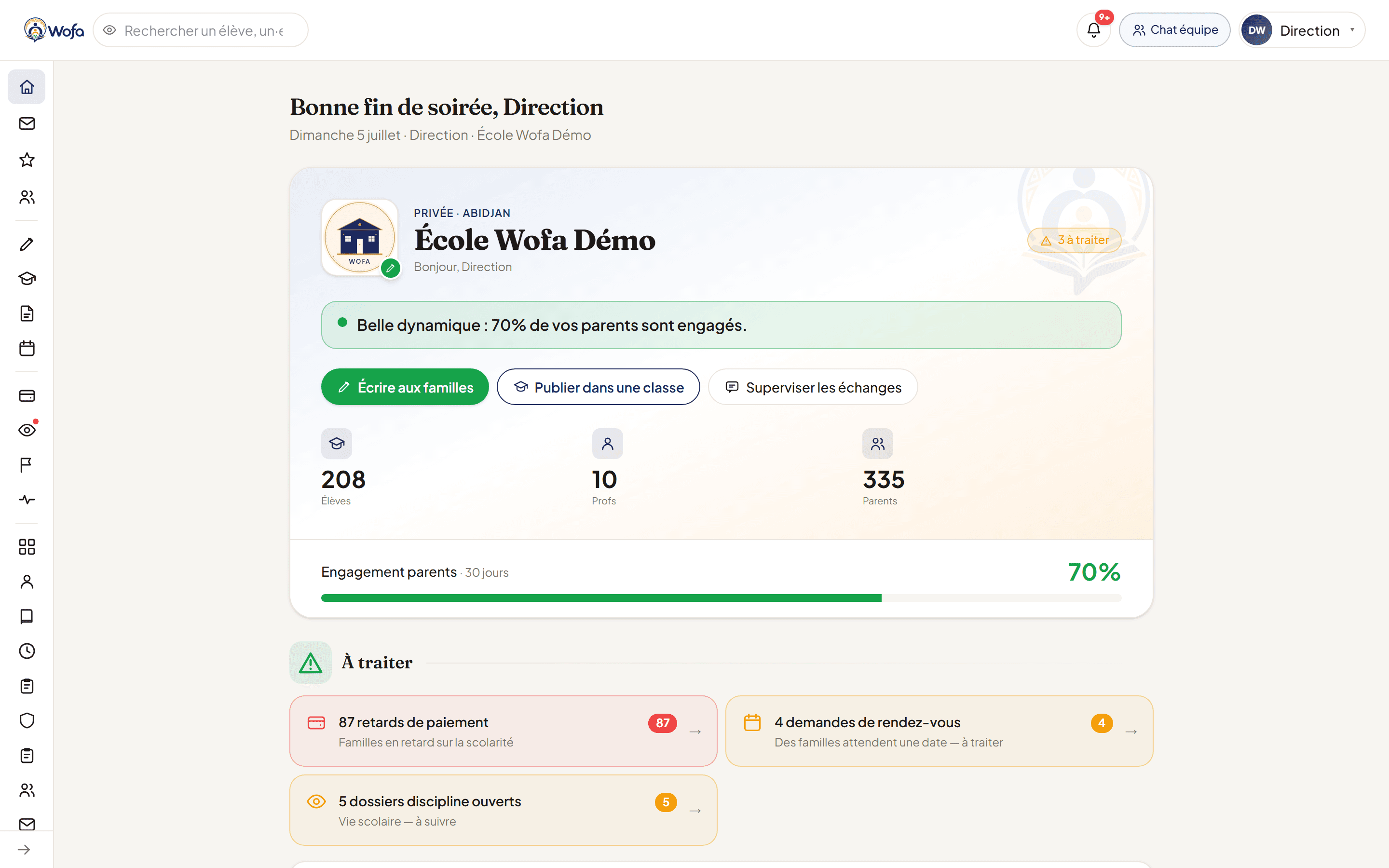Screen dimensions: 1389x868
Task: Open the envelope icon just below home icon
Action: pyautogui.click(x=27, y=123)
